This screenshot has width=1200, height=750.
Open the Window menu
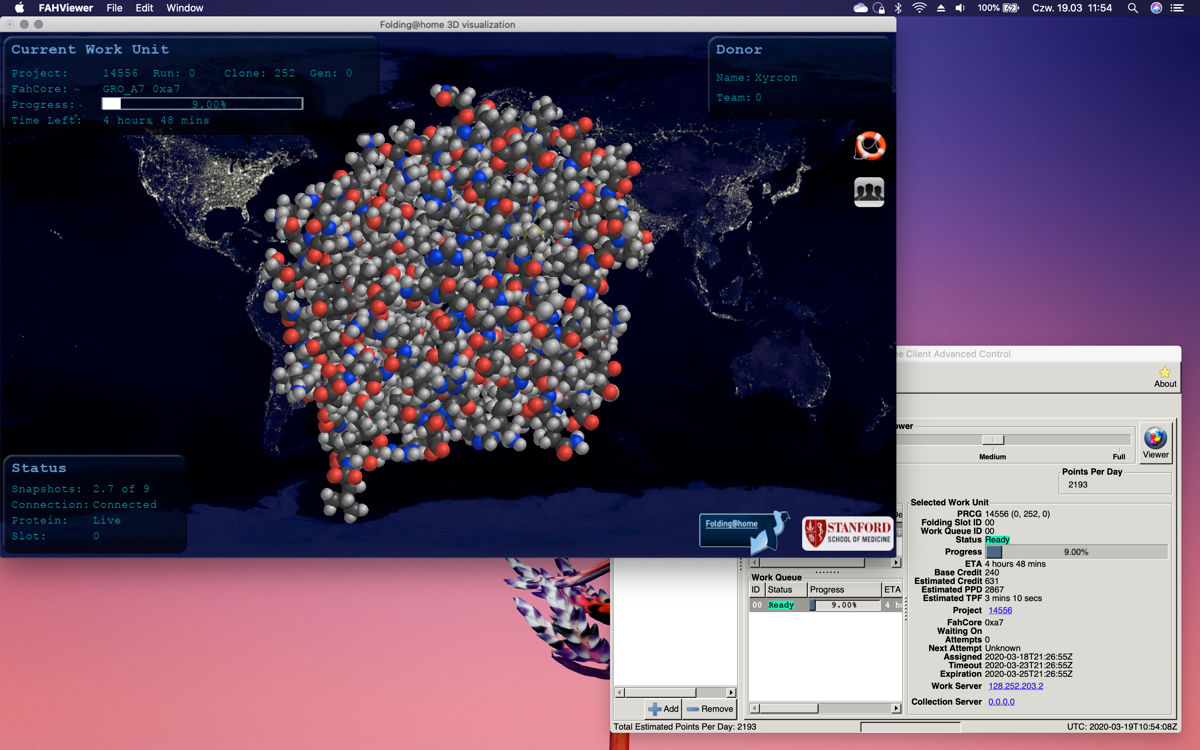click(185, 8)
